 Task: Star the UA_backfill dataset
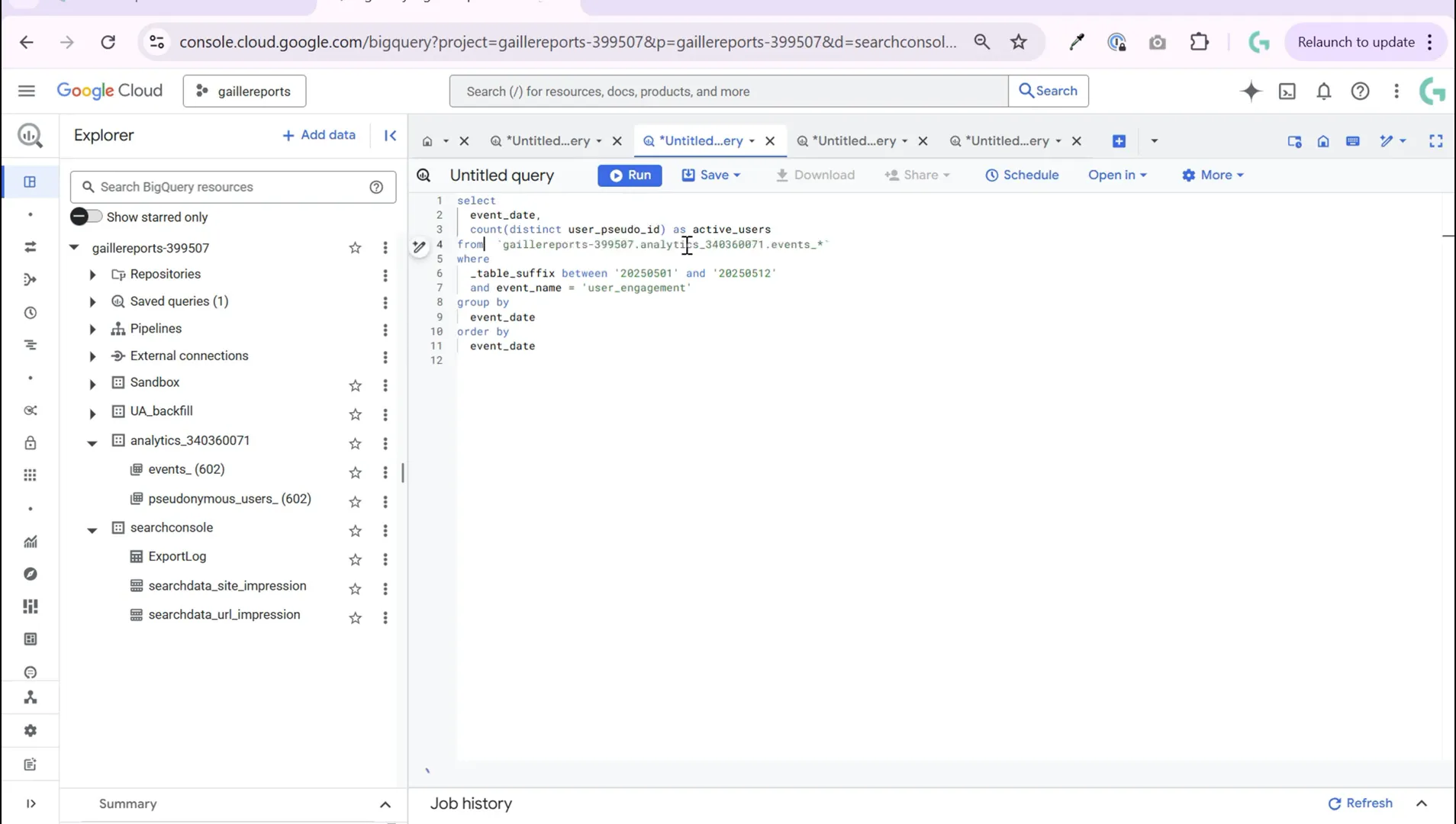pos(355,414)
